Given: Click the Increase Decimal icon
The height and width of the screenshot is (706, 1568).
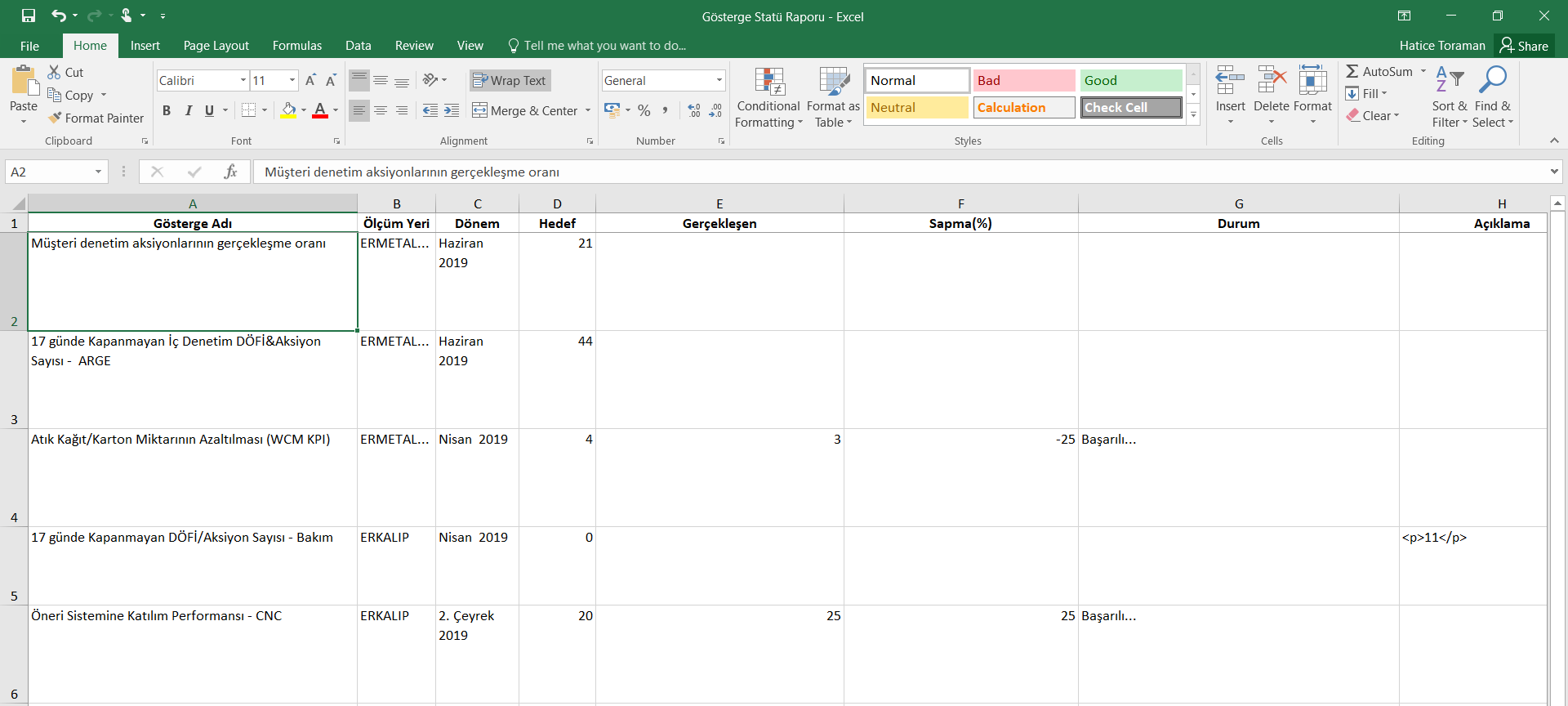Looking at the screenshot, I should point(694,110).
